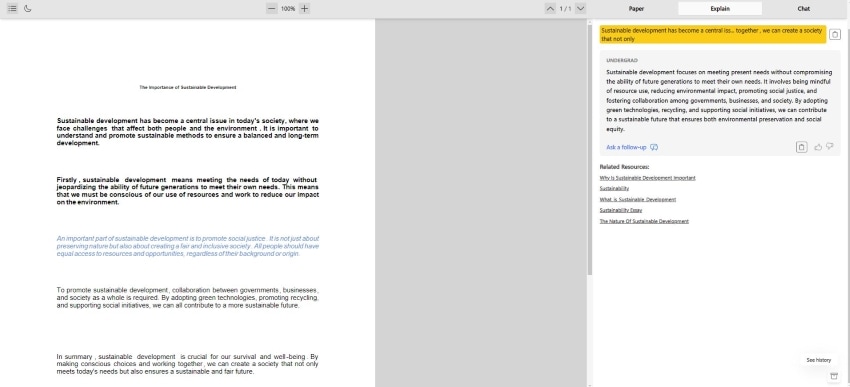Image resolution: width=850 pixels, height=387 pixels.
Task: Go to next page with down chevron
Action: pos(581,8)
